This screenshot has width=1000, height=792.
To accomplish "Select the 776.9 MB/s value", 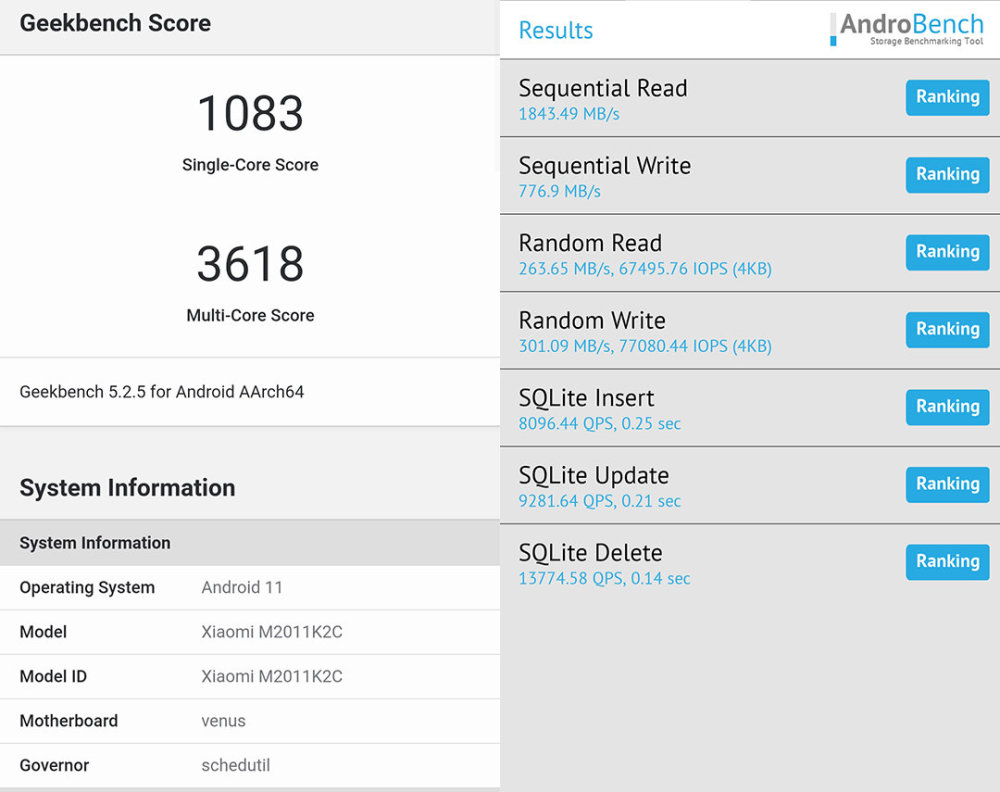I will (559, 191).
